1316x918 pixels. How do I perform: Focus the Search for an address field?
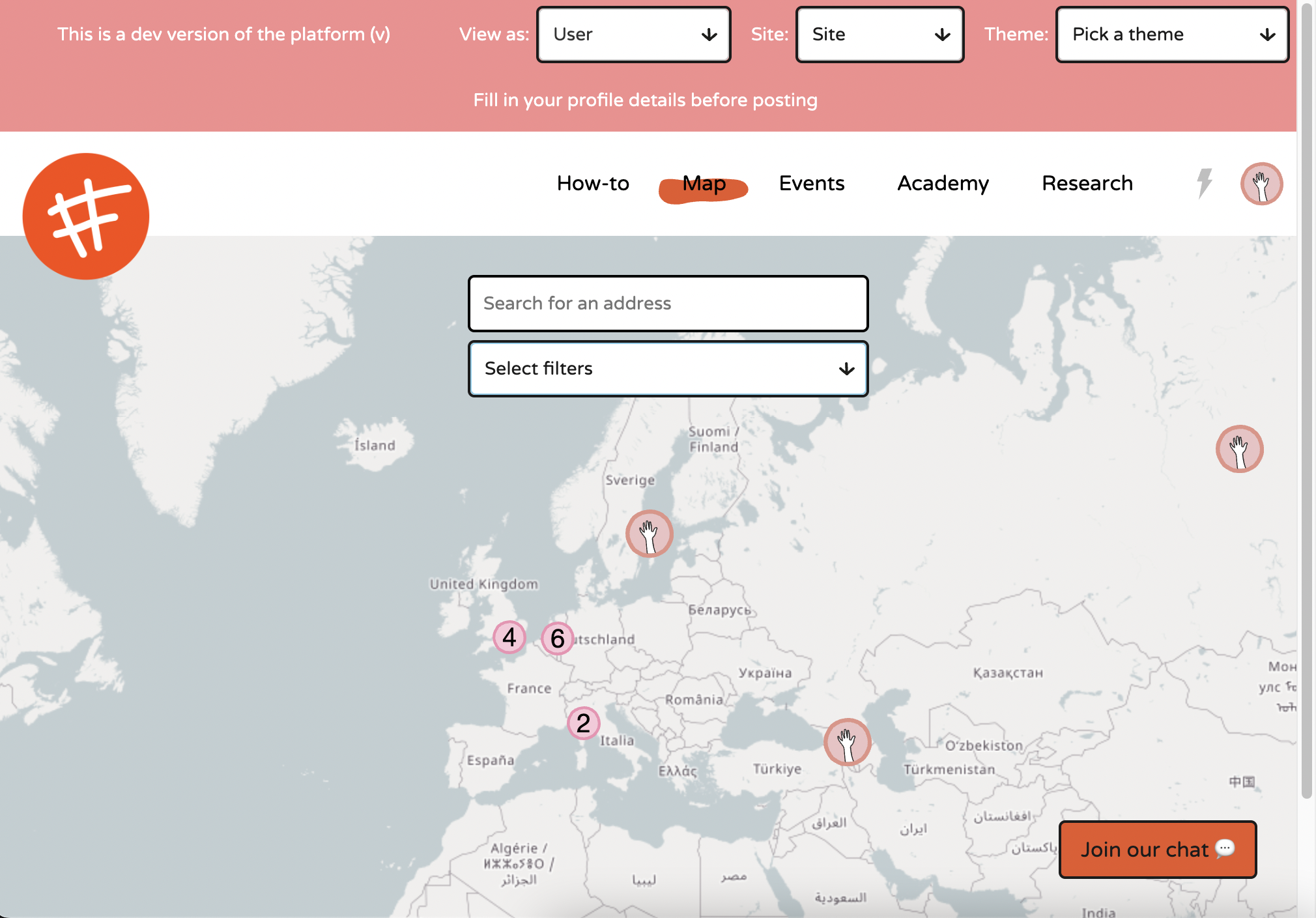click(668, 304)
